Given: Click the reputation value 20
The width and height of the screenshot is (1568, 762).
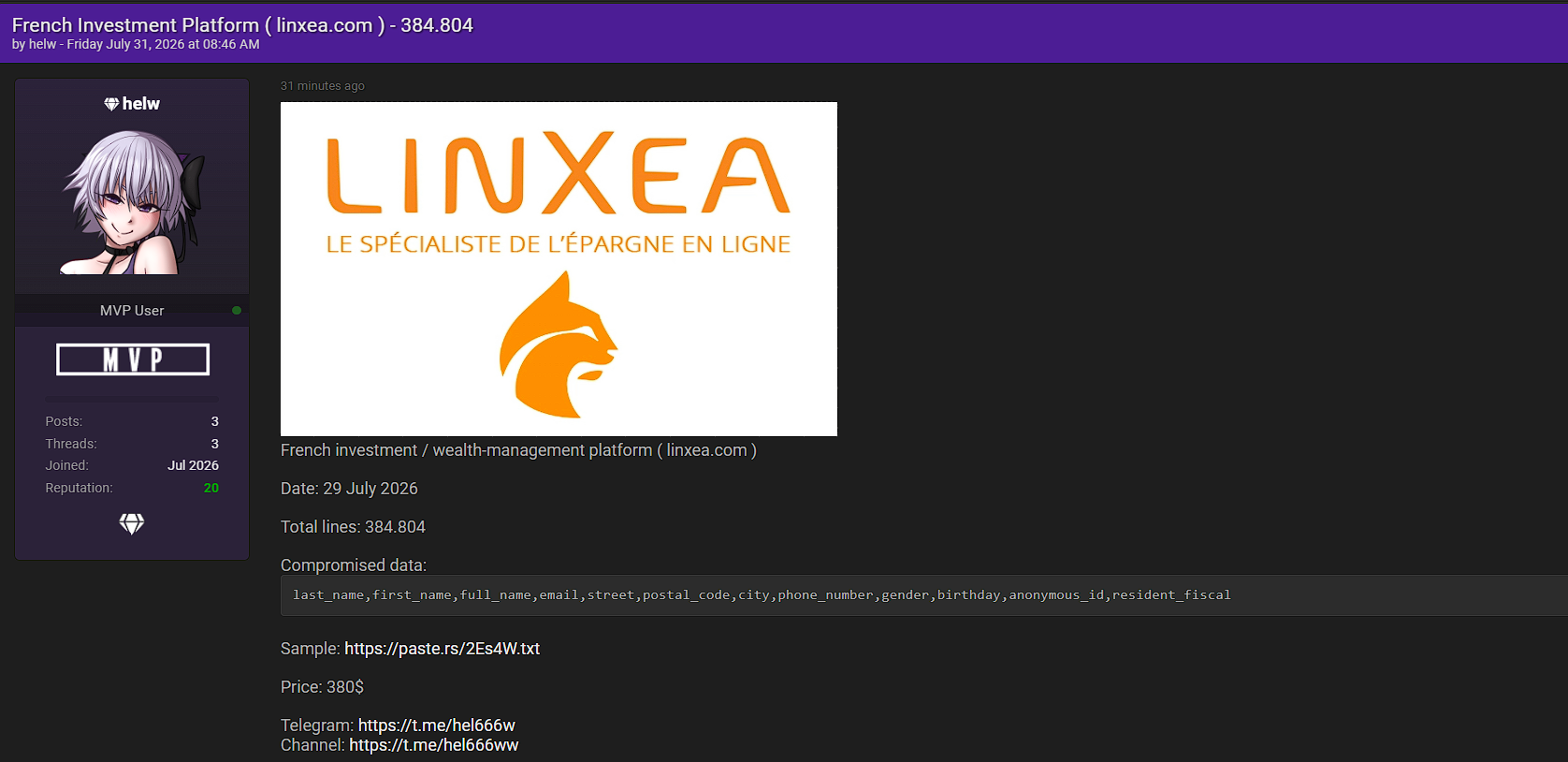Looking at the screenshot, I should point(211,488).
